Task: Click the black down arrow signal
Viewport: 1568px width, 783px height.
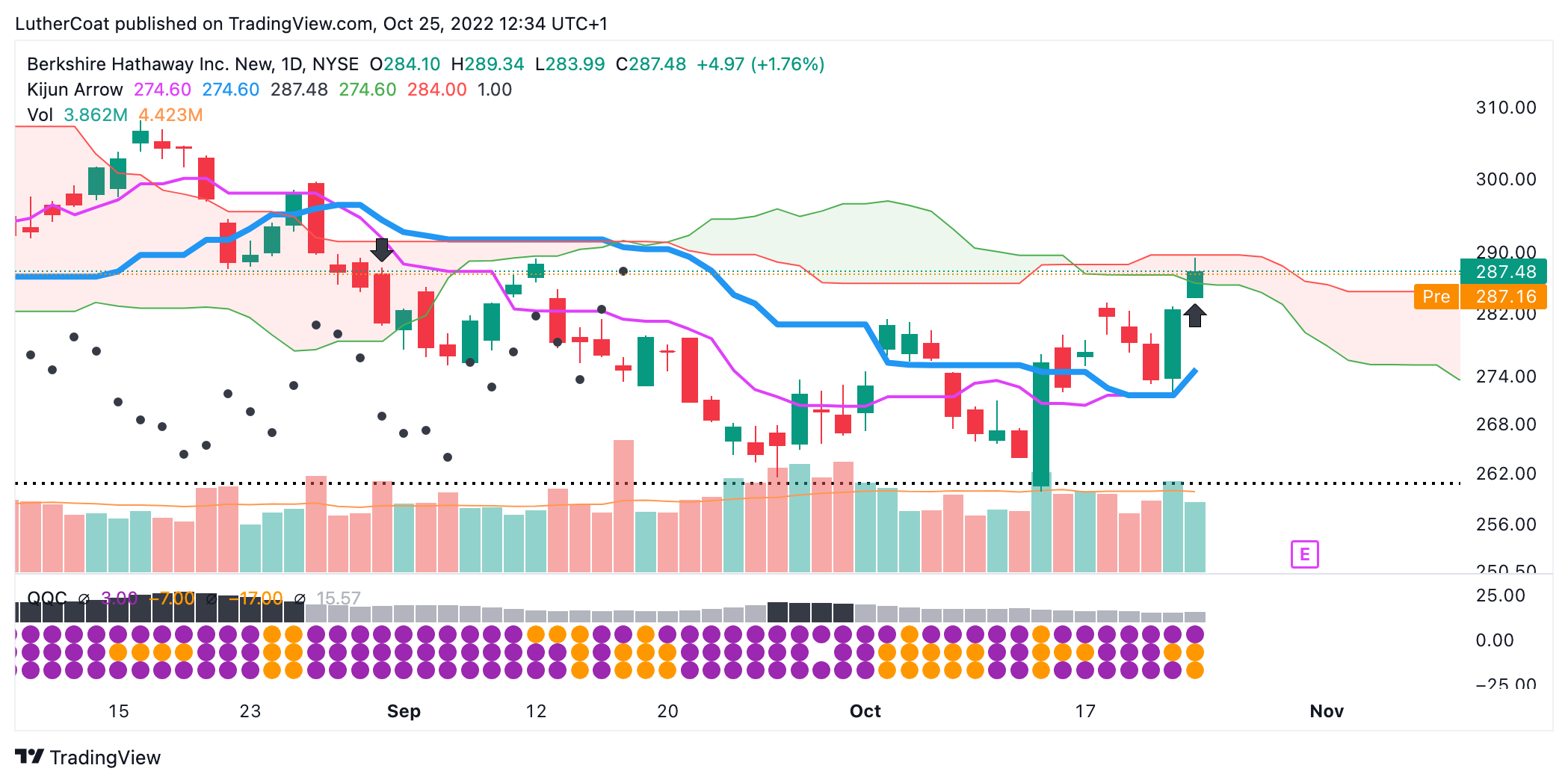Action: (381, 250)
